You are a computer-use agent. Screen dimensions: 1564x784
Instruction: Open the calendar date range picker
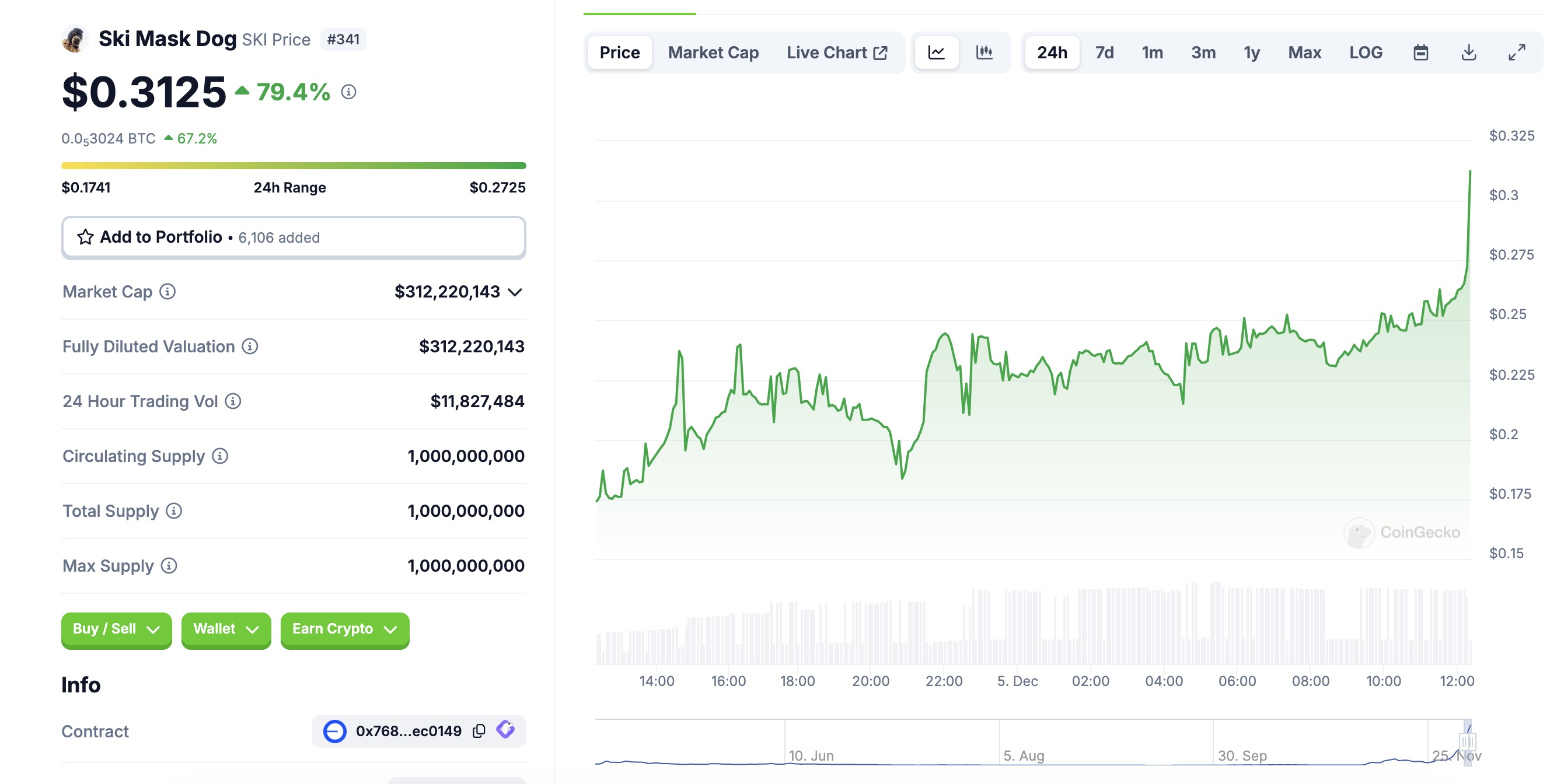point(1420,53)
